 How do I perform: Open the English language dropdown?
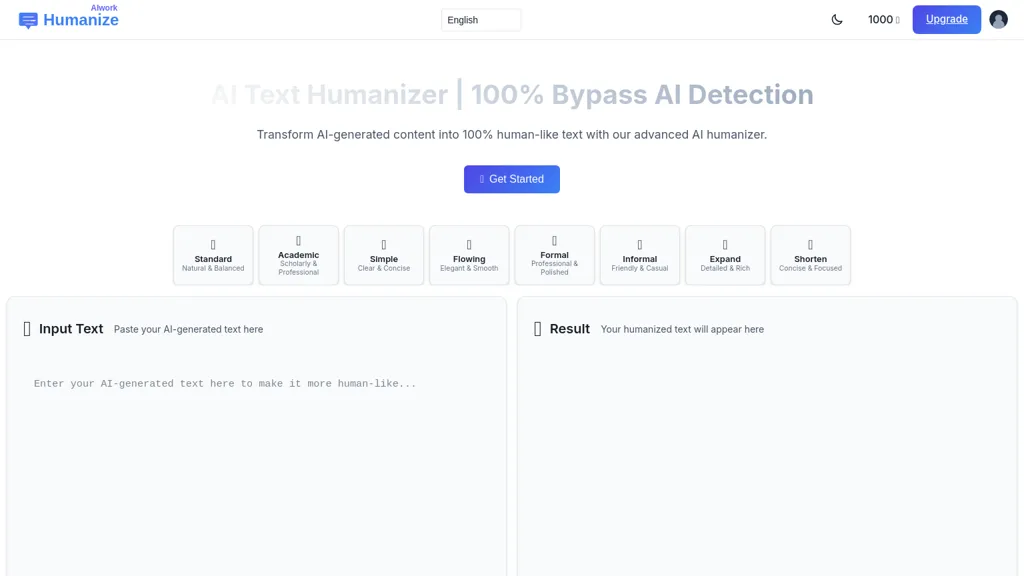coord(481,20)
